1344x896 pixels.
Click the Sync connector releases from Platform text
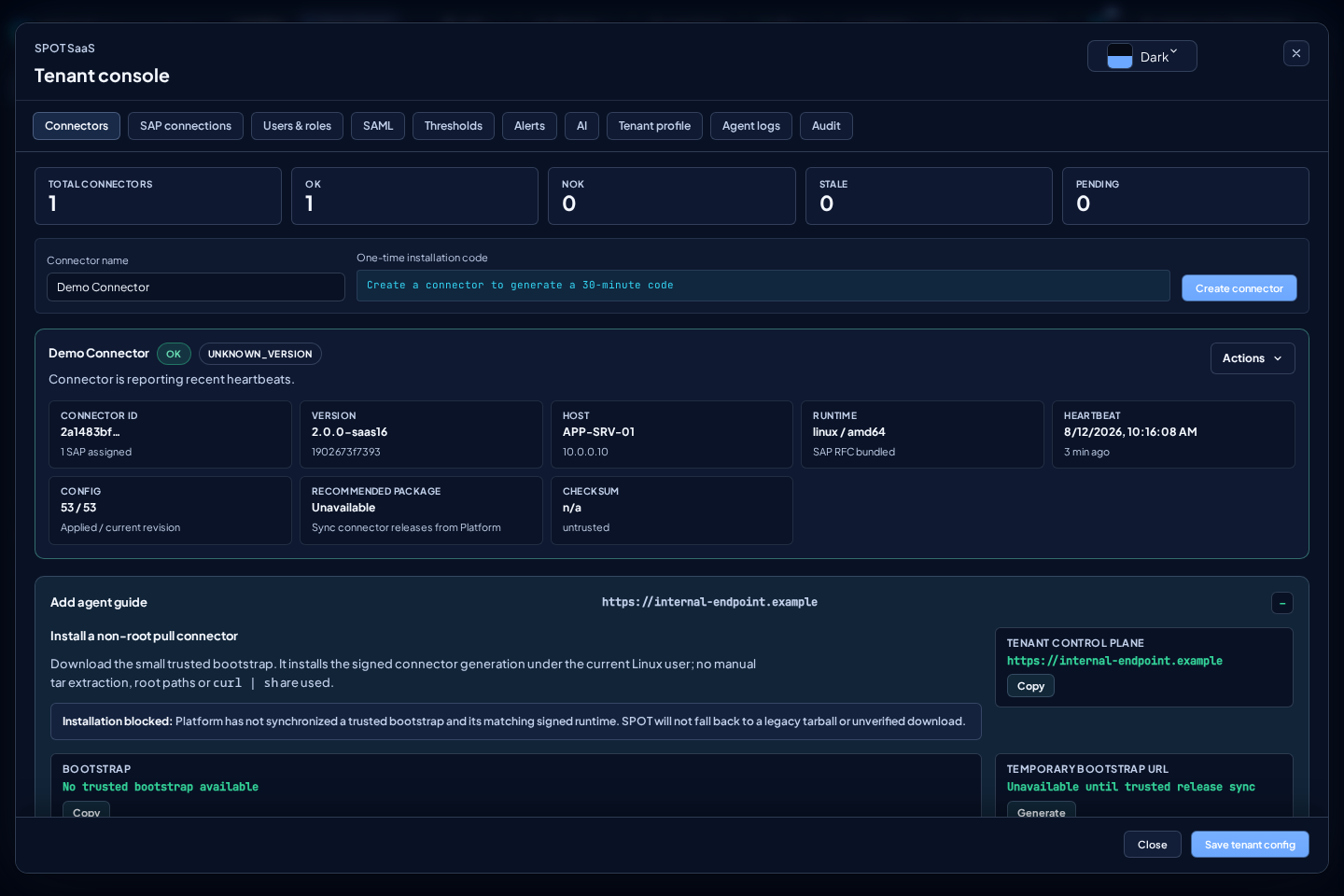click(406, 527)
